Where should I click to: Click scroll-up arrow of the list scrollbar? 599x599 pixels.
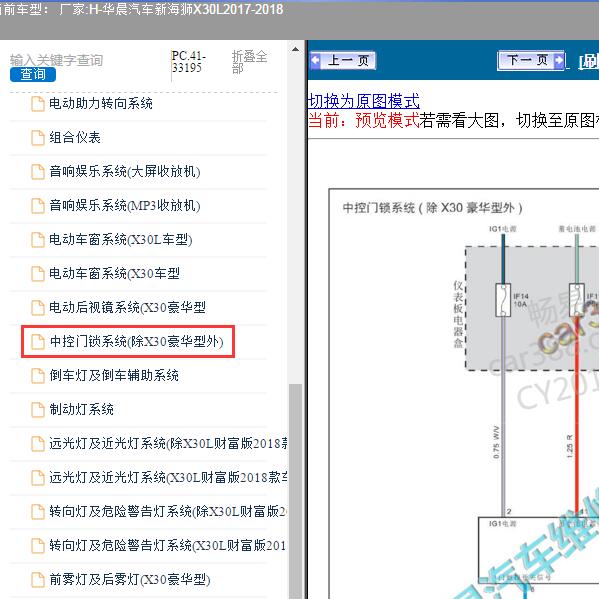click(295, 50)
